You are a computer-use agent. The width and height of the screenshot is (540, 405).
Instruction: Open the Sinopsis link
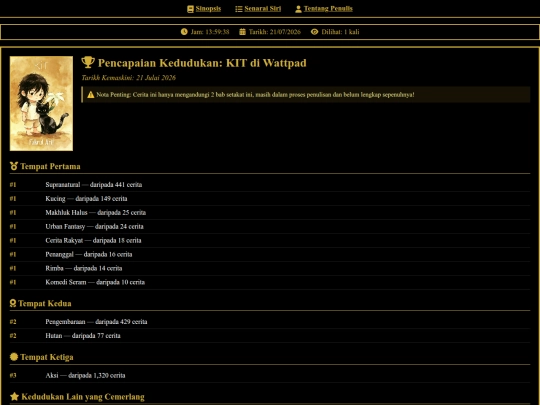click(x=208, y=9)
